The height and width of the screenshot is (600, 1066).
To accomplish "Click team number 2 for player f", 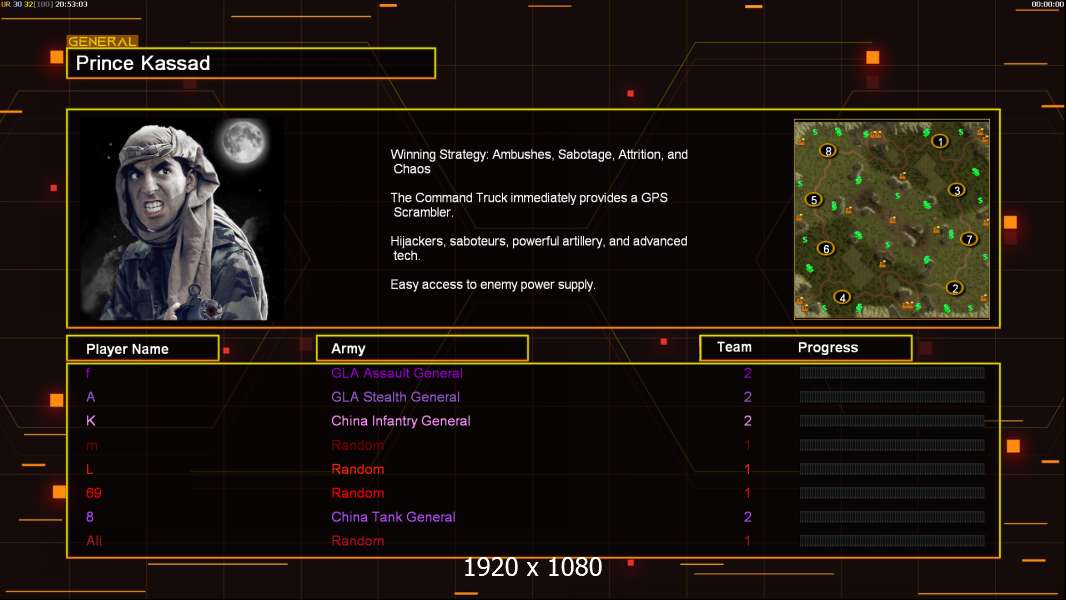I will tap(748, 373).
